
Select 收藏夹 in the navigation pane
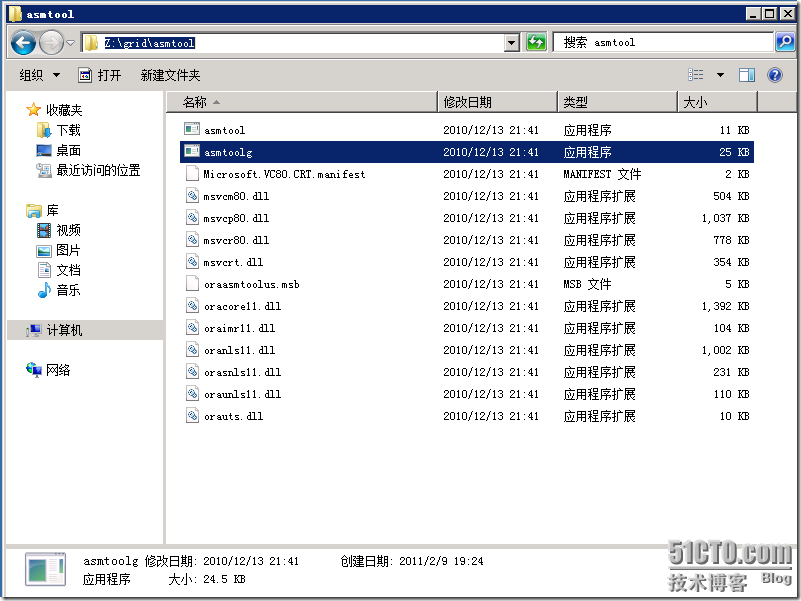coord(54,110)
